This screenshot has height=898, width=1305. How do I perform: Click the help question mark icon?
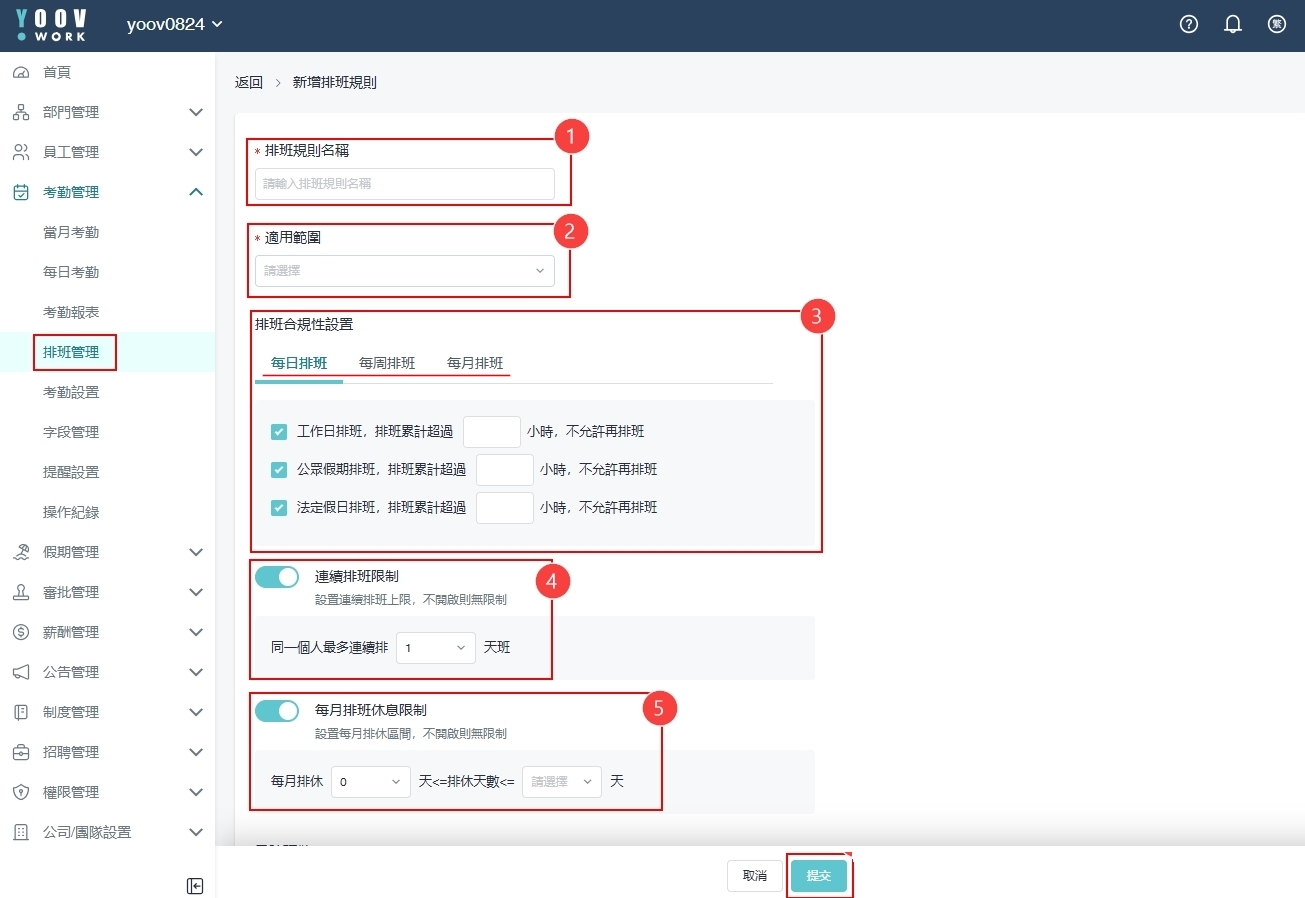click(x=1189, y=25)
